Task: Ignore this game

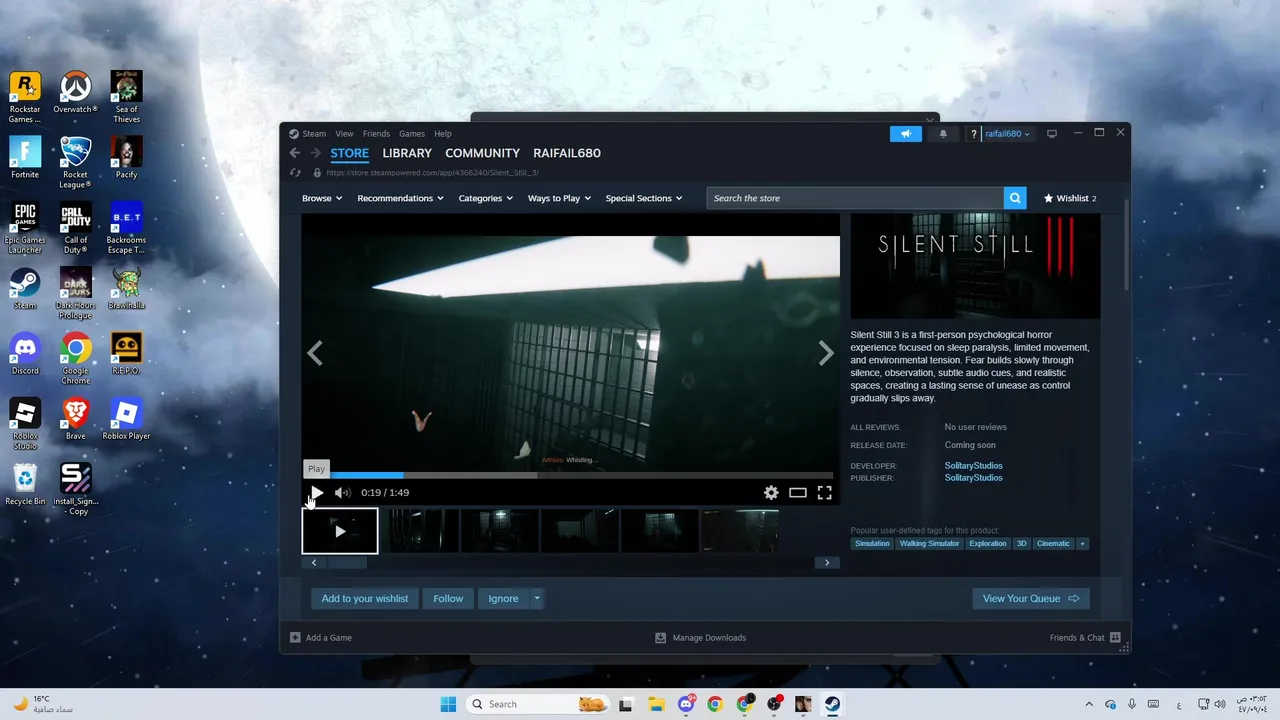Action: point(503,598)
